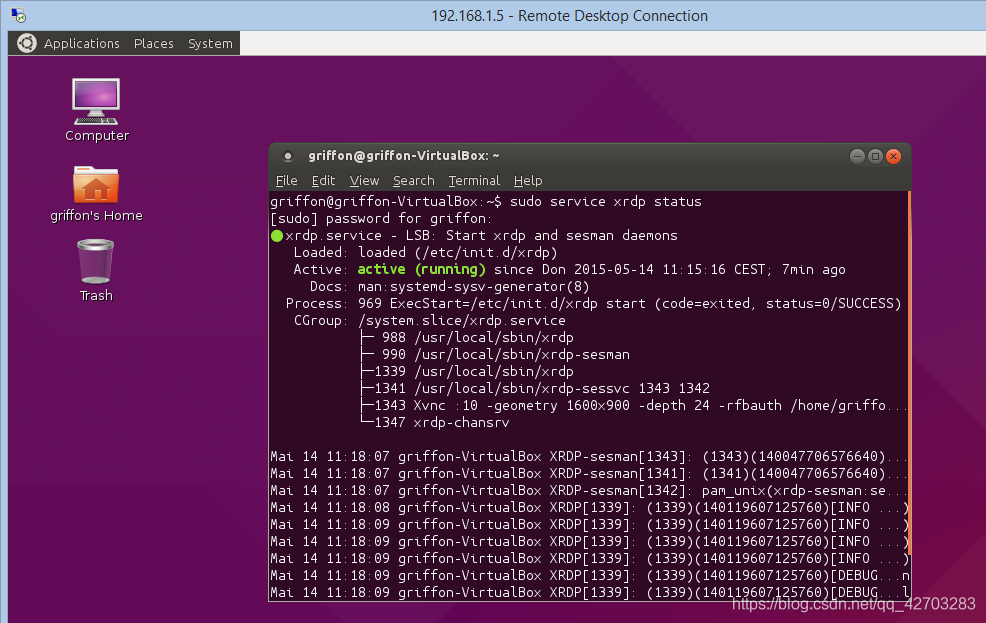Open the Places menu

[153, 43]
